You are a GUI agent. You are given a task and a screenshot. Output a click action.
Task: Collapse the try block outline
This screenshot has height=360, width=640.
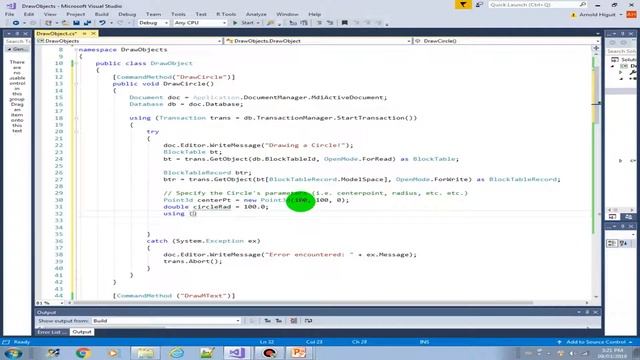click(76, 131)
